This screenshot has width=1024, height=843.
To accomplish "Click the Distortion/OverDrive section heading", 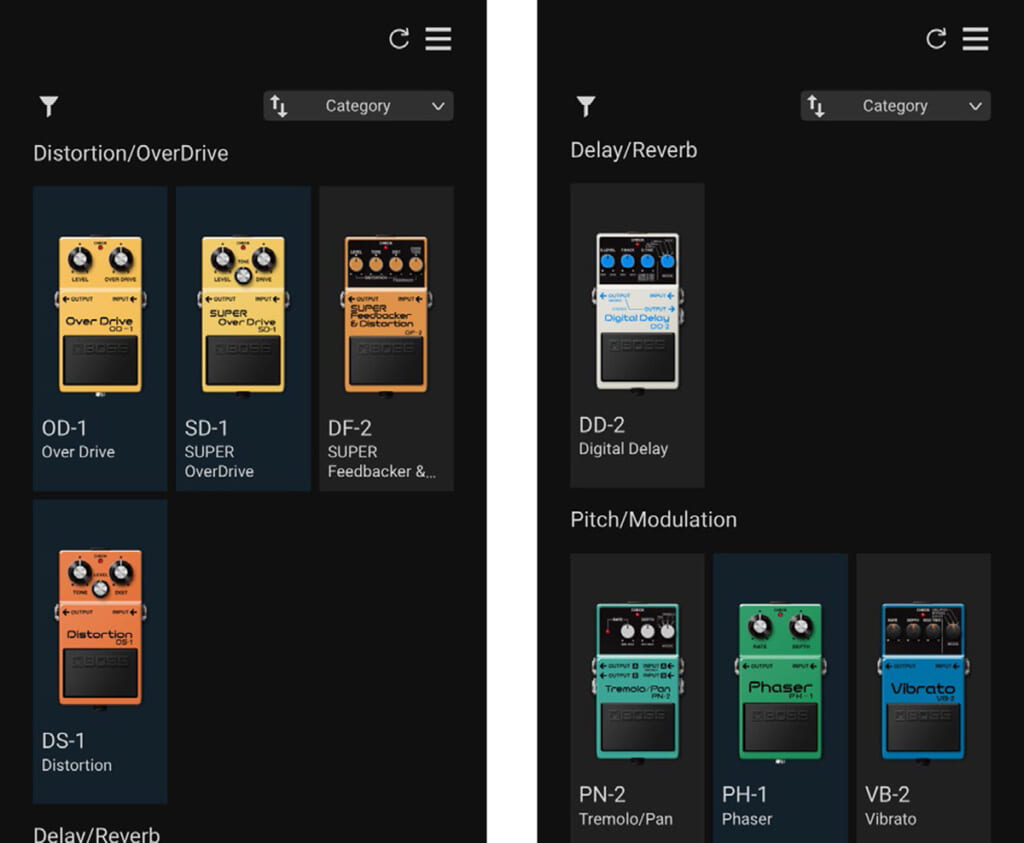I will coord(131,154).
